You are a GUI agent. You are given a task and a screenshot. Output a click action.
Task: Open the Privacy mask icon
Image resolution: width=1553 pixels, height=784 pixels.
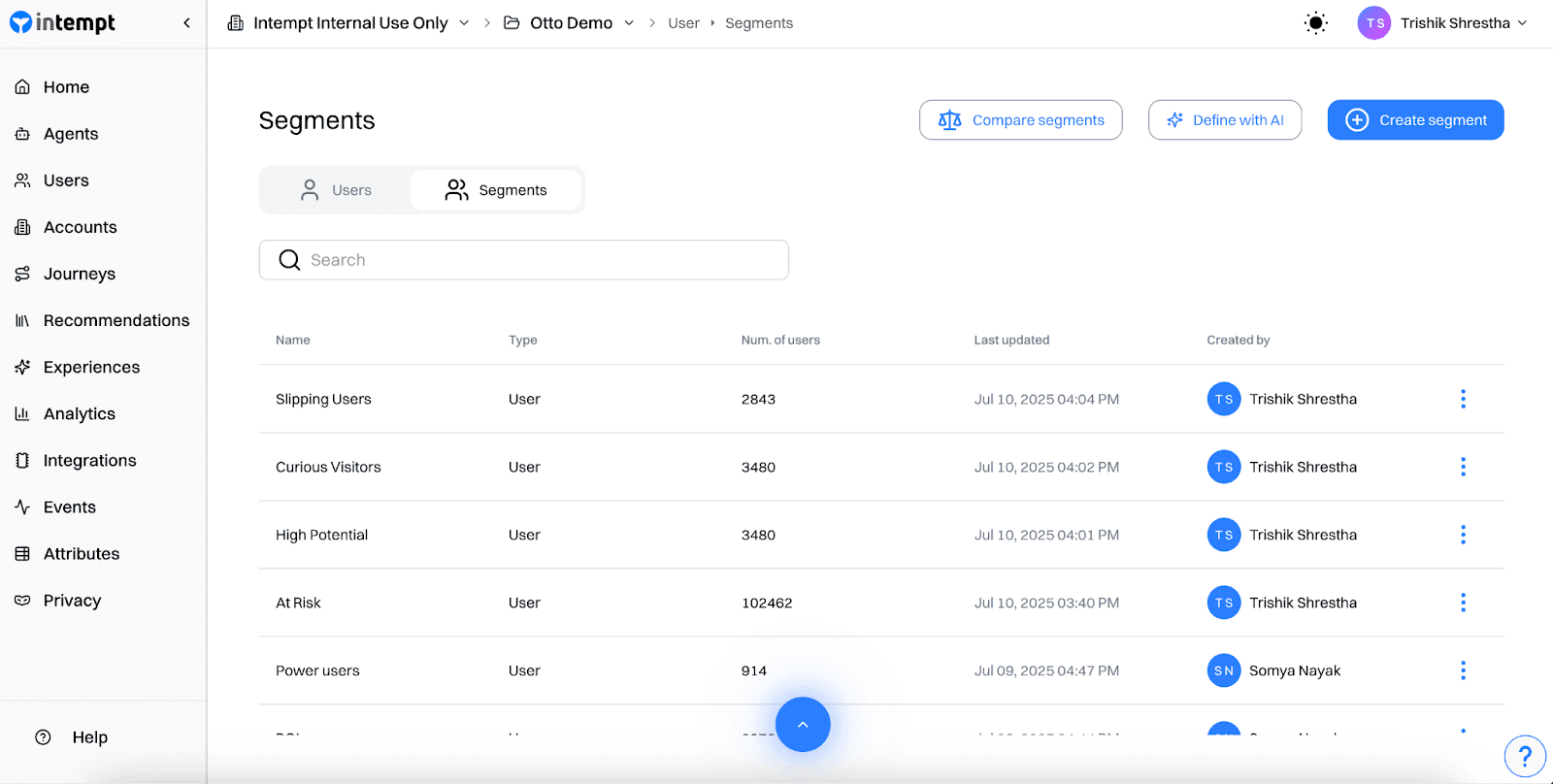[22, 601]
